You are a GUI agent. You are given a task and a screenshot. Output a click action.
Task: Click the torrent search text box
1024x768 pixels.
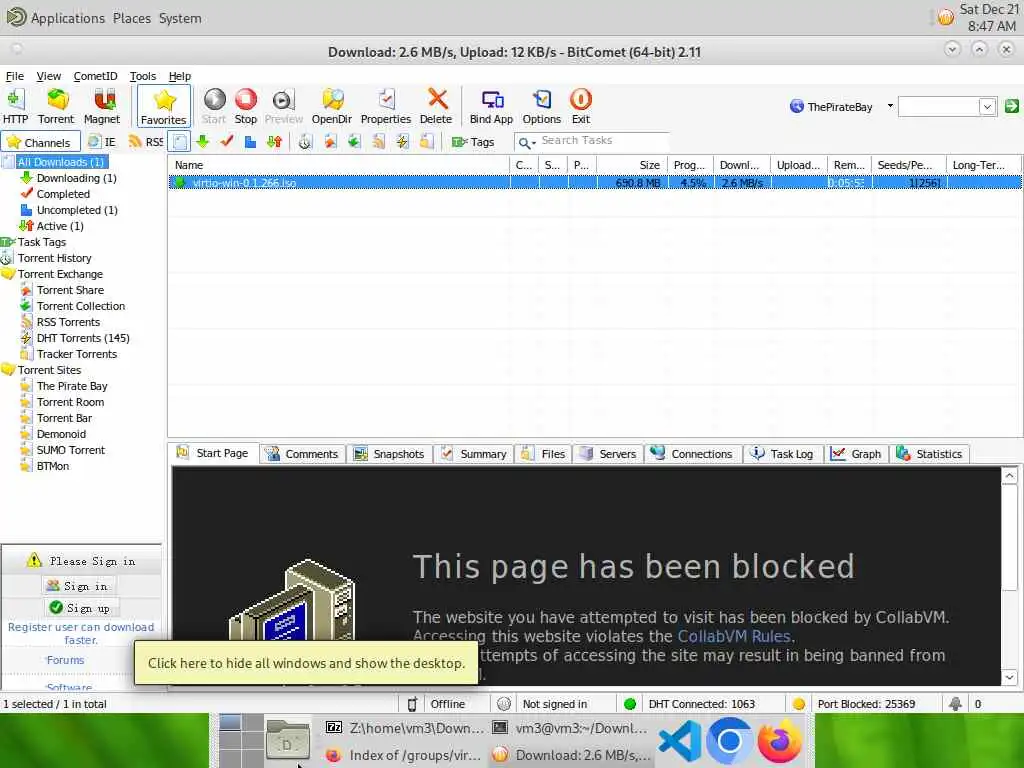pyautogui.click(x=939, y=106)
